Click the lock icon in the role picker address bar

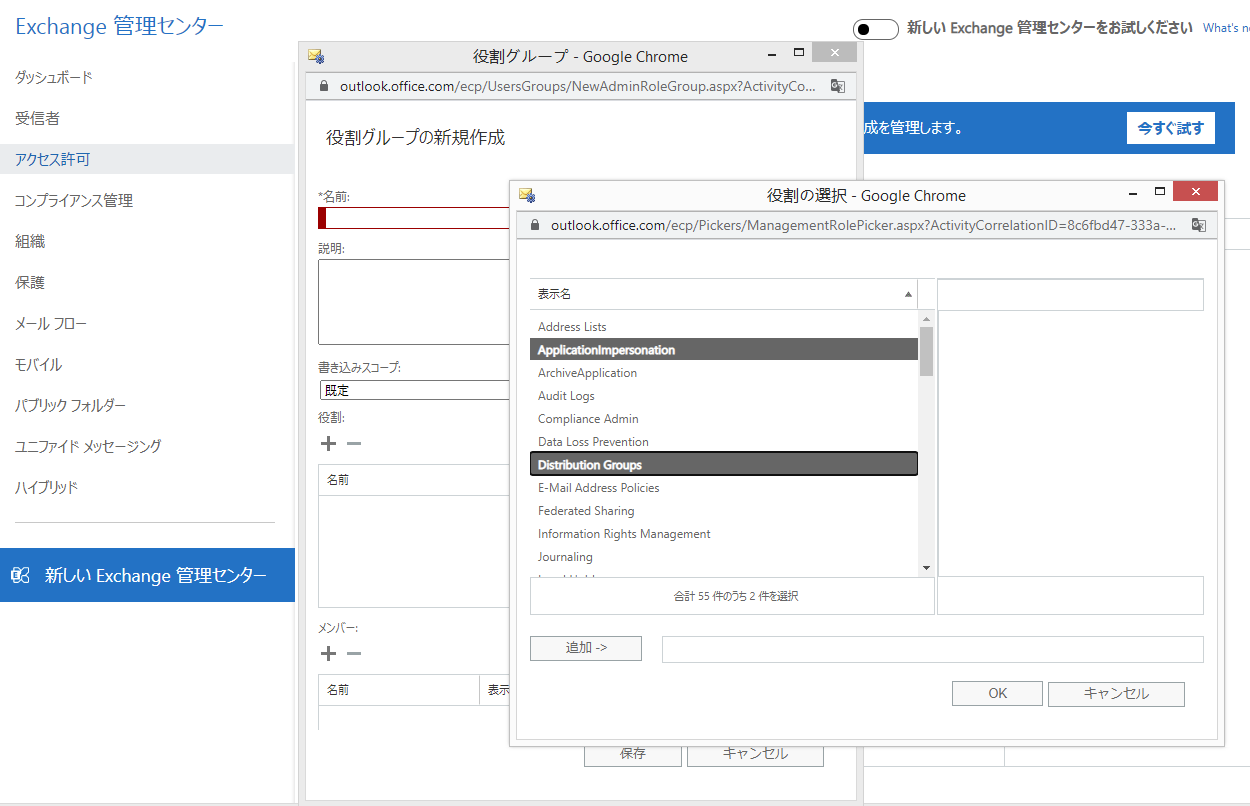click(534, 225)
